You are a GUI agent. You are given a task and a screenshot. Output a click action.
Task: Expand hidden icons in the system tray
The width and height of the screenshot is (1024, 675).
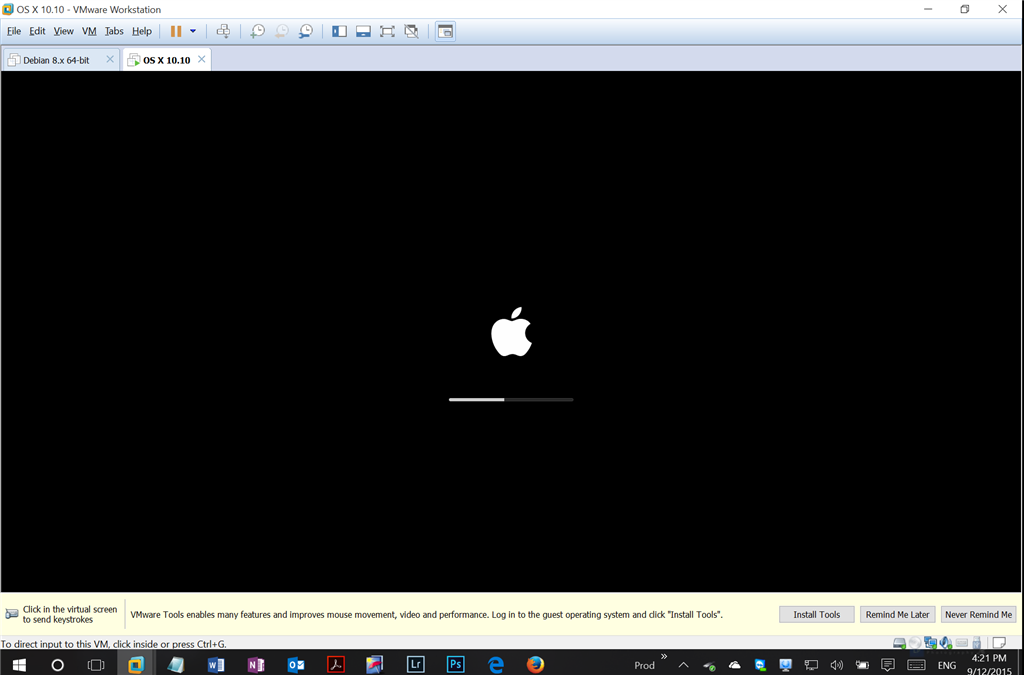pyautogui.click(x=683, y=664)
